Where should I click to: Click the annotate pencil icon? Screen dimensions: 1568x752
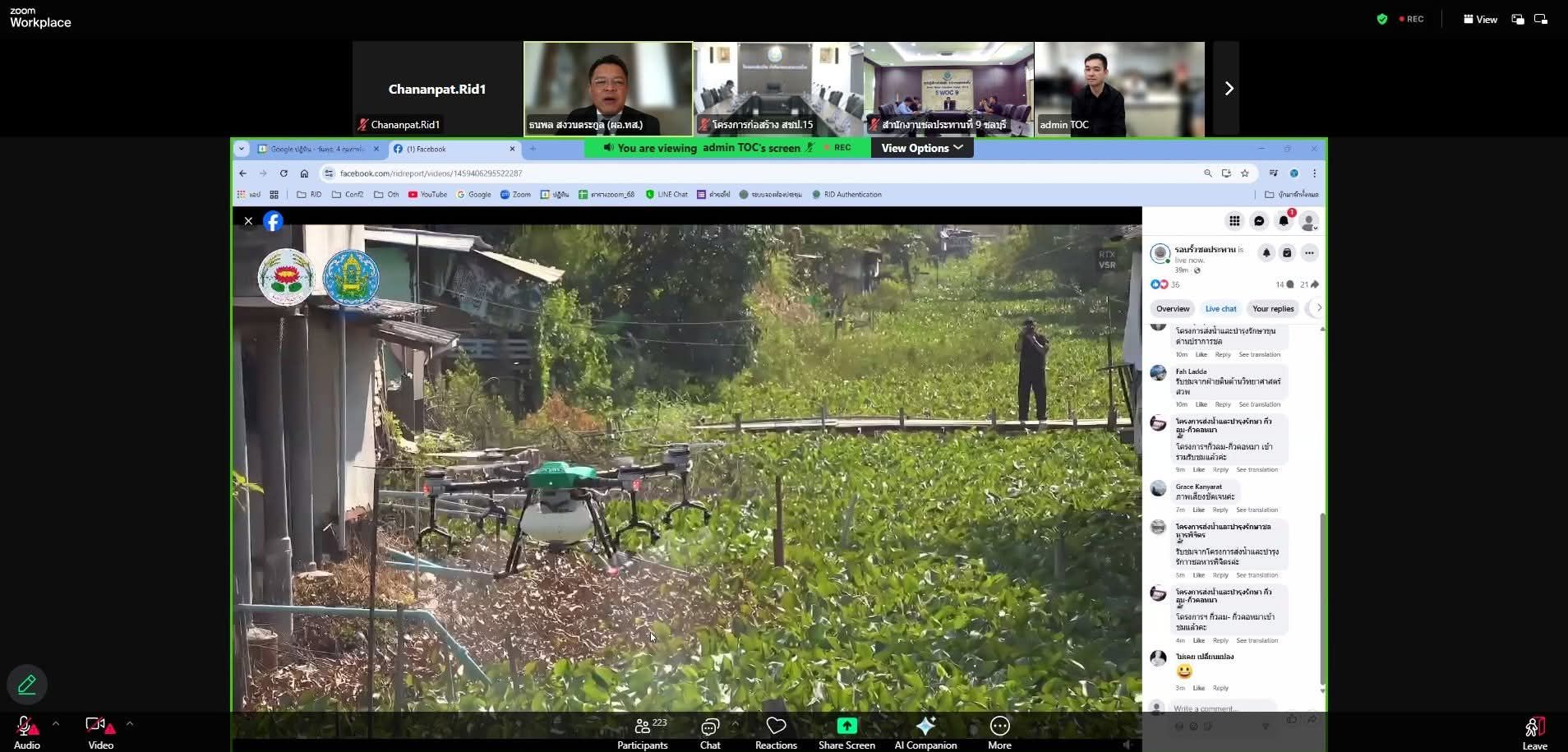(x=27, y=685)
